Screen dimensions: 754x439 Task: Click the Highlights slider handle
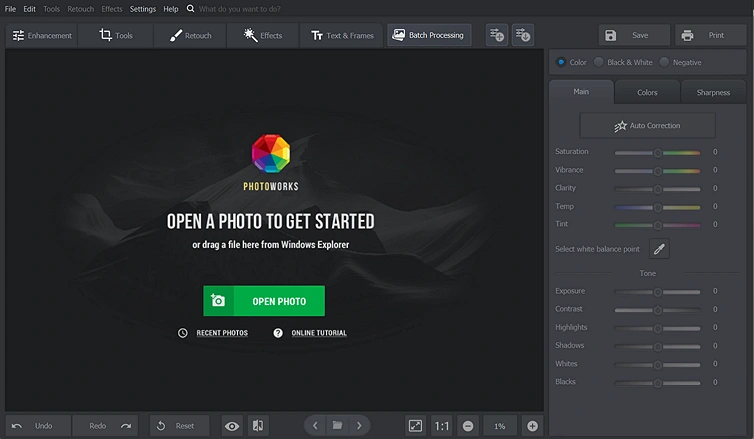coord(657,328)
